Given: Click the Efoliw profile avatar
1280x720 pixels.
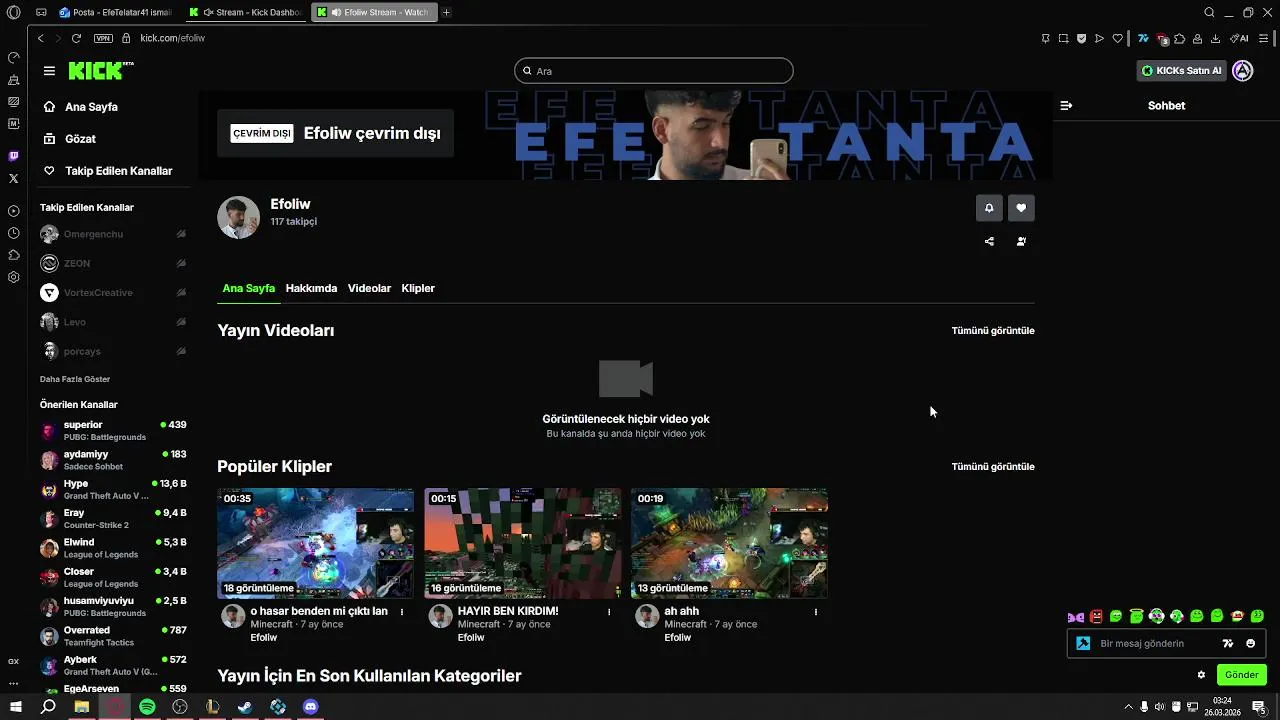Looking at the screenshot, I should (x=238, y=217).
